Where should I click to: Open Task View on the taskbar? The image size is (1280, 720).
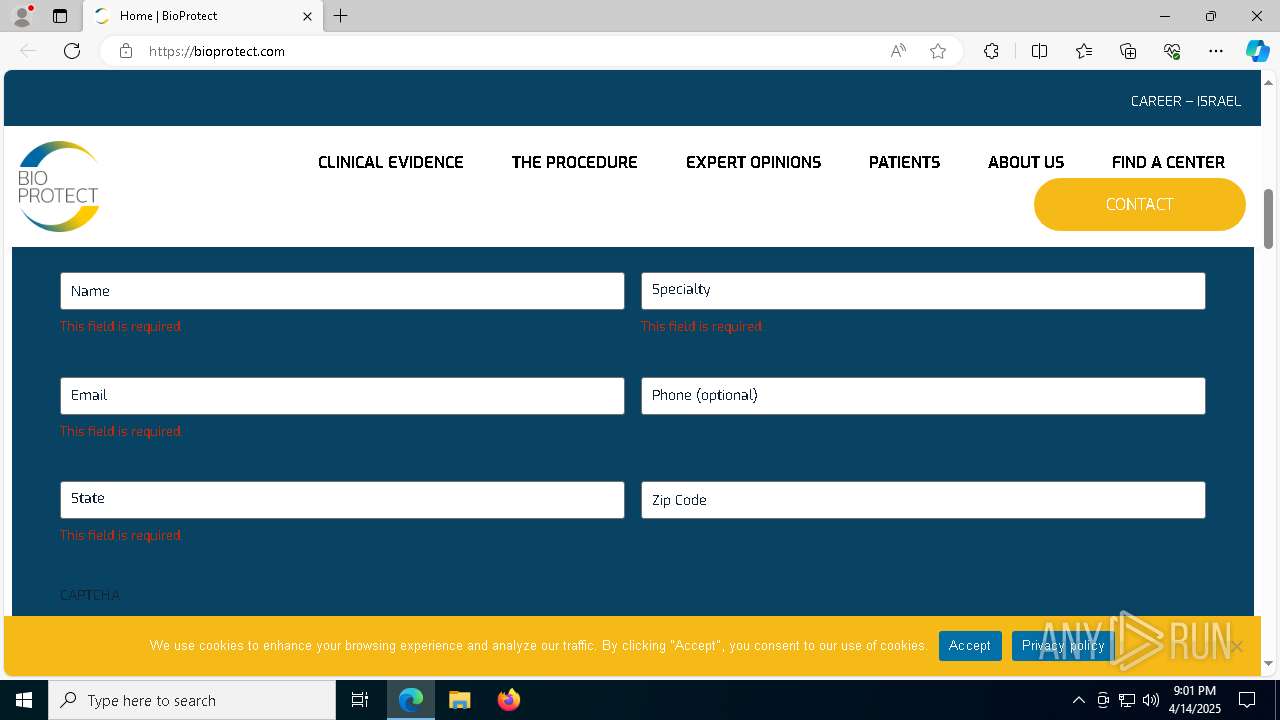point(360,700)
